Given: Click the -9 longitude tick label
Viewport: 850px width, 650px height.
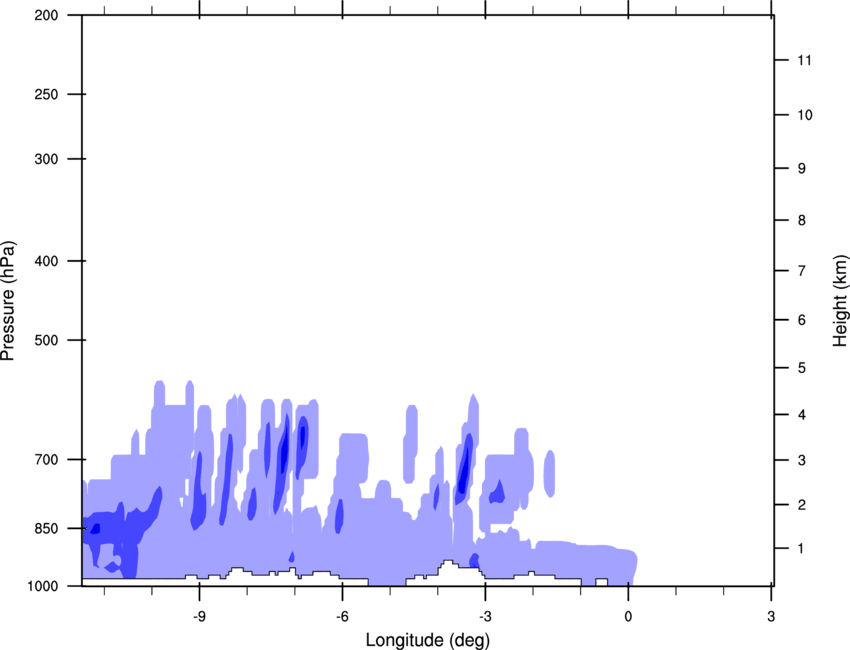Looking at the screenshot, I should click(x=199, y=617).
